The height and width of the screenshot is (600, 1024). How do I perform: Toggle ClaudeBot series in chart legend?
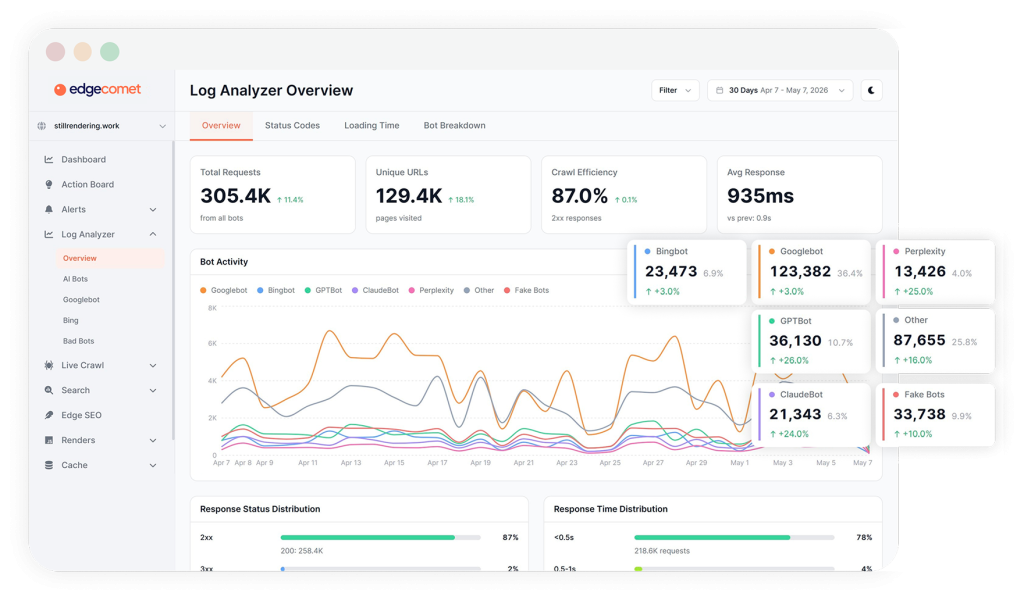click(376, 291)
